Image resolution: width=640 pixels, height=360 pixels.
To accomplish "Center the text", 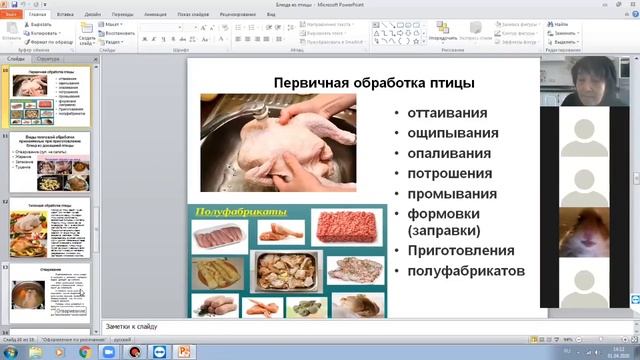I will [247, 39].
